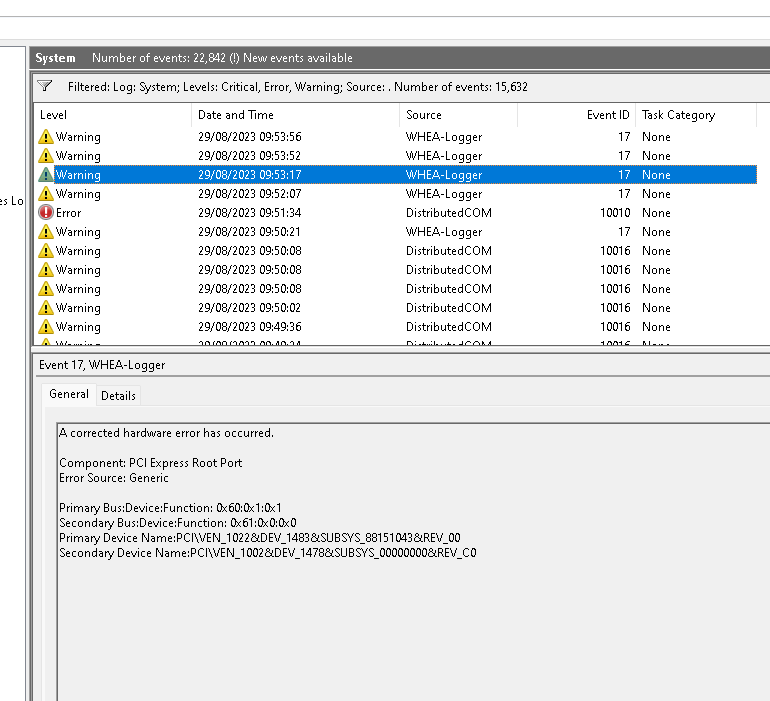This screenshot has height=701, width=770.
Task: Click the Primary Device Name line
Action: 260,538
